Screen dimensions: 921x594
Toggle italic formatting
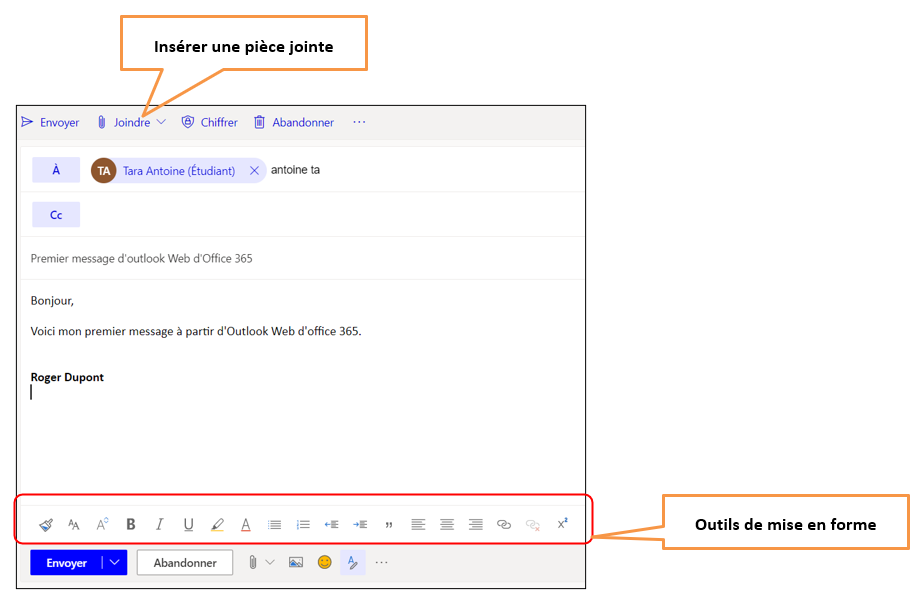pos(159,524)
